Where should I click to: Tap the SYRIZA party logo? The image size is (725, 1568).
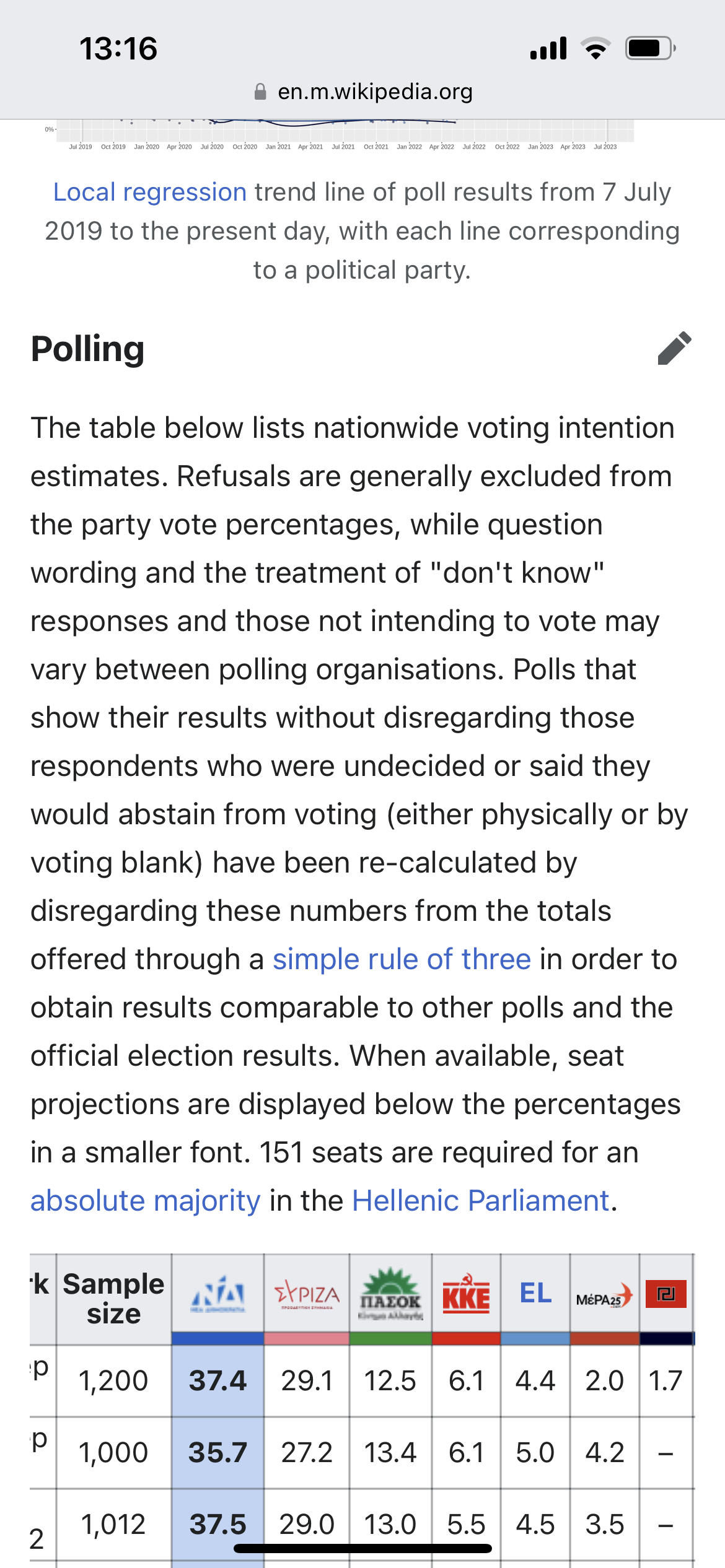[x=307, y=1294]
